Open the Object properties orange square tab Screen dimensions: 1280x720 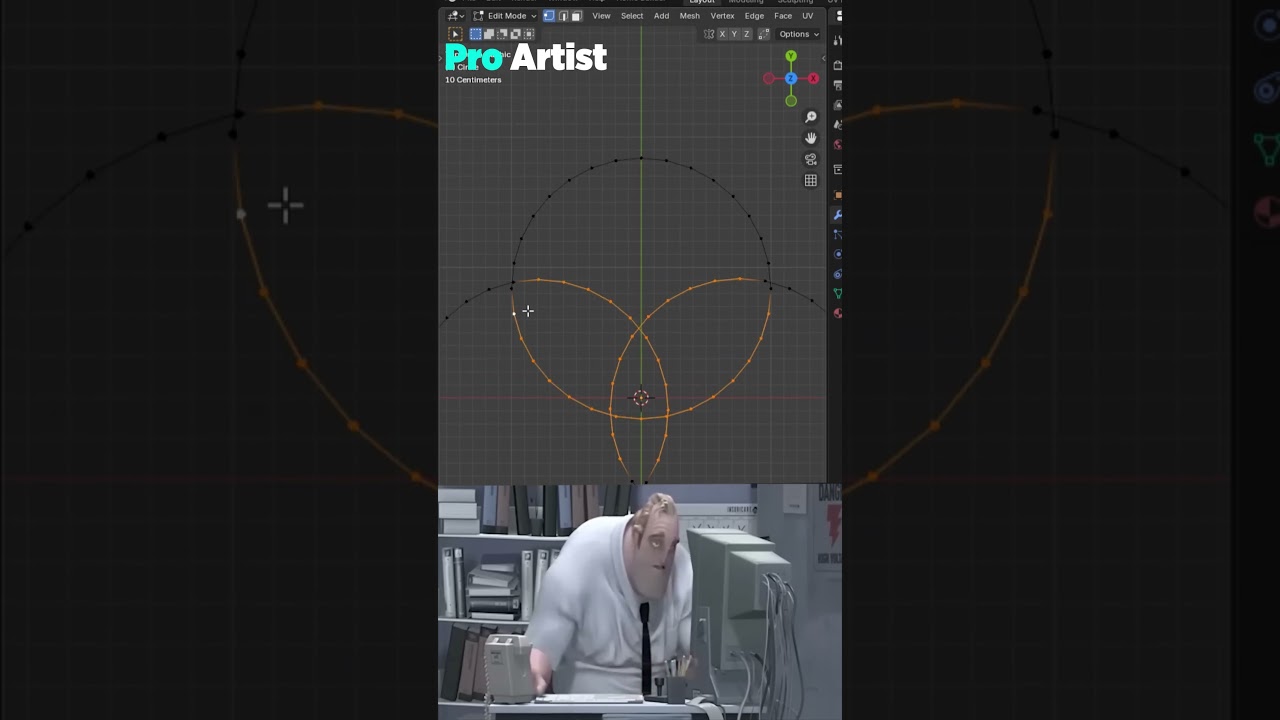(838, 195)
